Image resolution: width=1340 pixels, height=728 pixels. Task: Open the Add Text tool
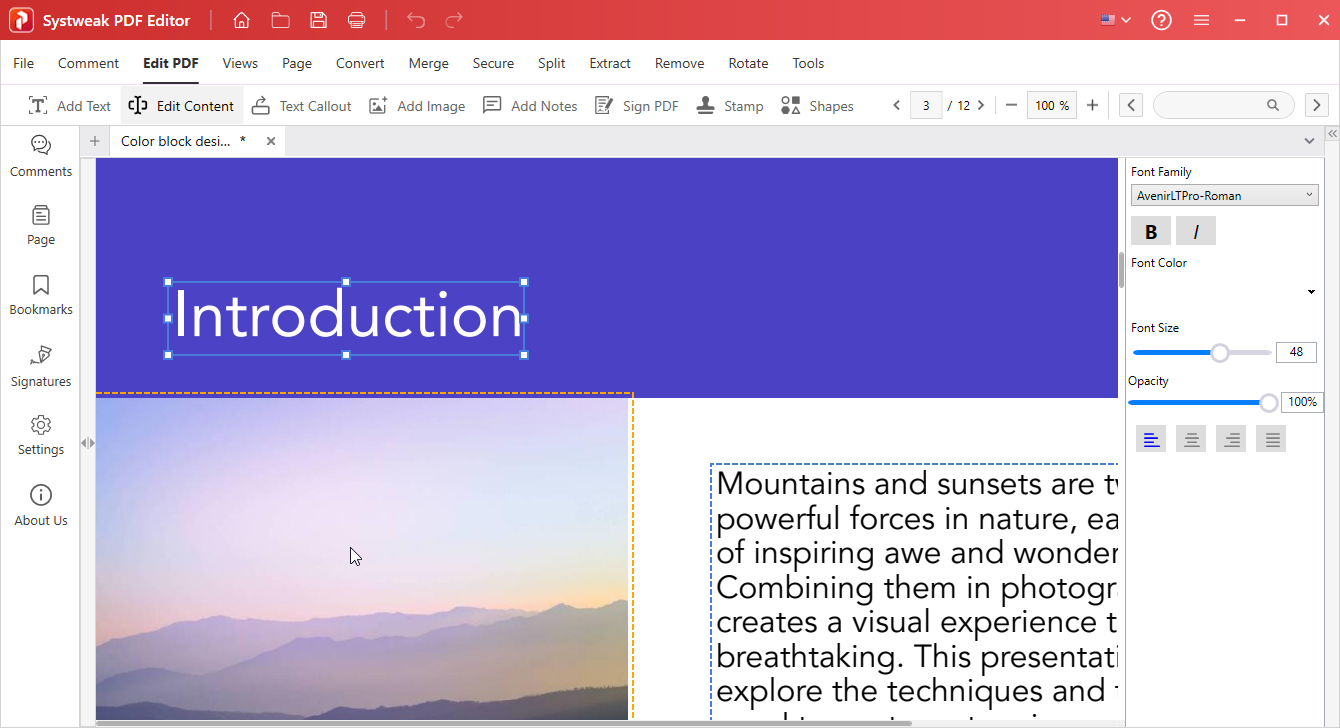pyautogui.click(x=69, y=105)
